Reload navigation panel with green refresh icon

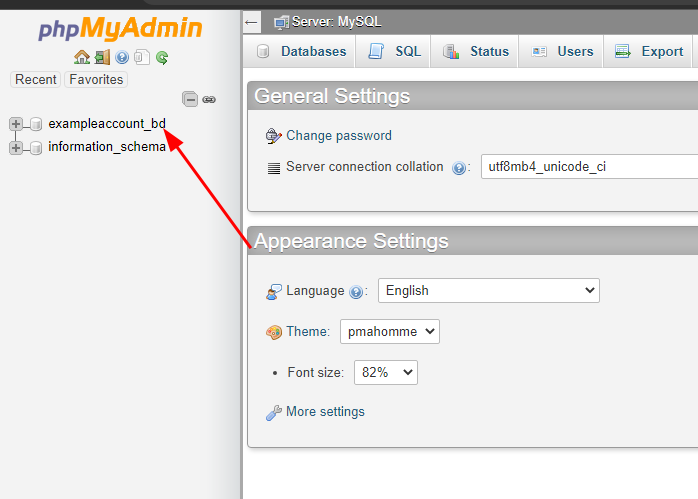pos(162,58)
